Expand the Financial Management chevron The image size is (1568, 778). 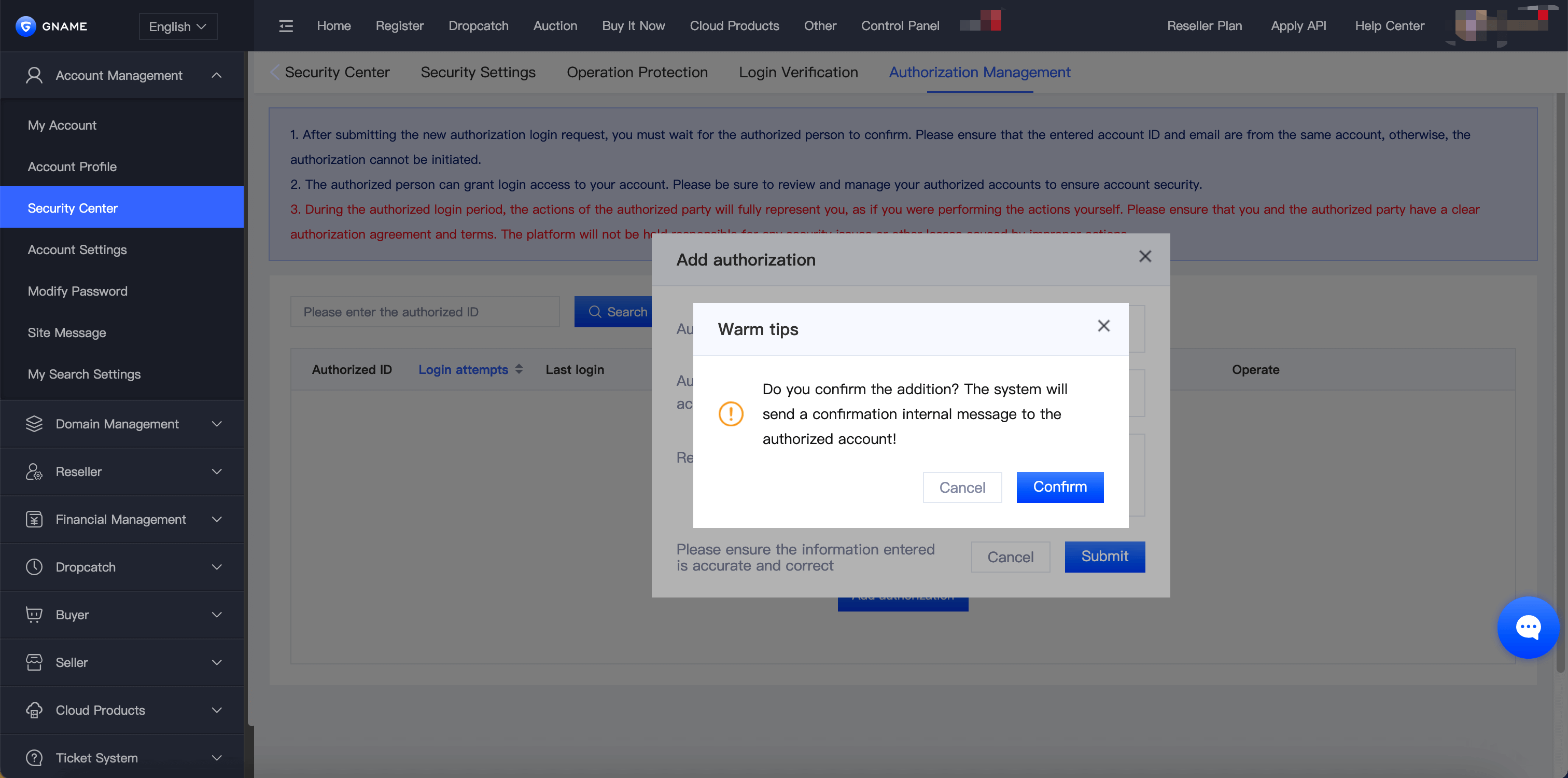pyautogui.click(x=216, y=519)
